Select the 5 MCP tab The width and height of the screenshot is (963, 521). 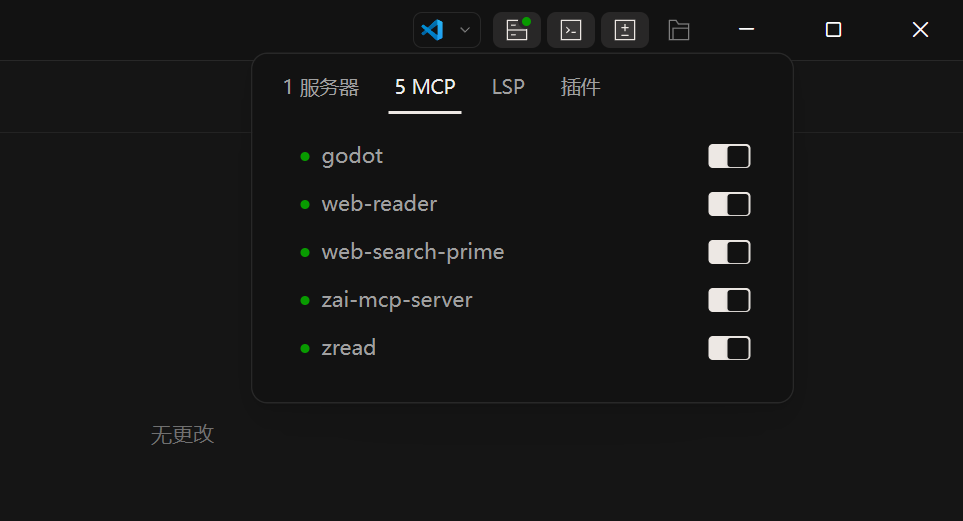pyautogui.click(x=425, y=87)
